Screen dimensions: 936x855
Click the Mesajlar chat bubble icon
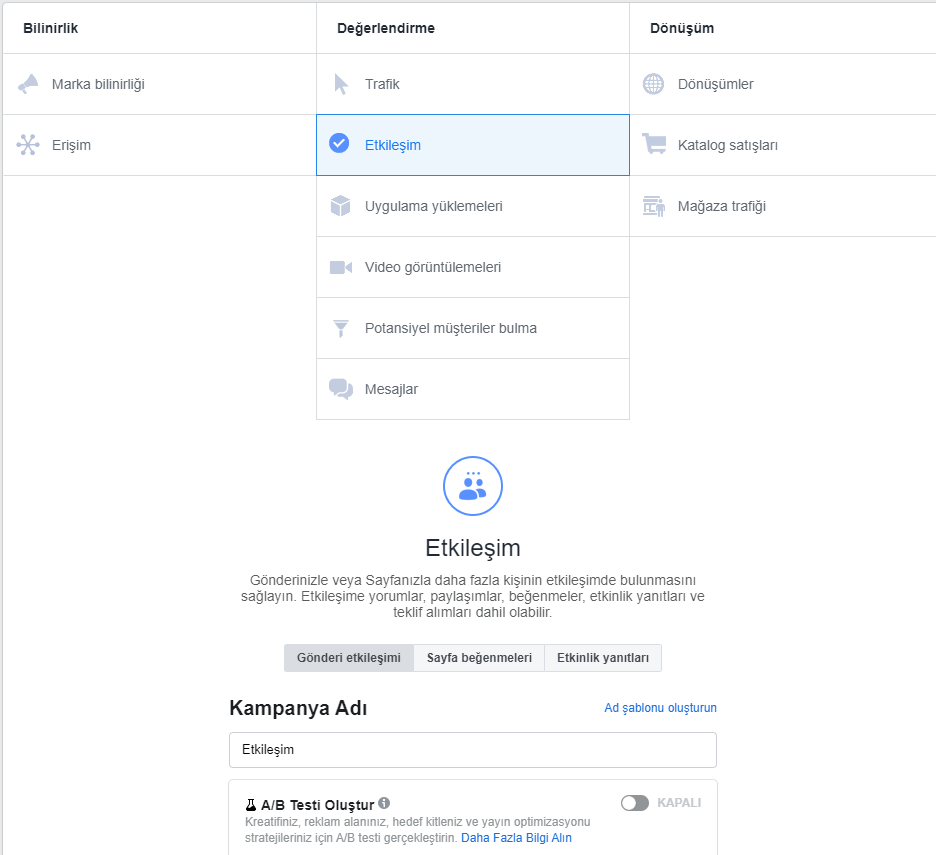[341, 389]
